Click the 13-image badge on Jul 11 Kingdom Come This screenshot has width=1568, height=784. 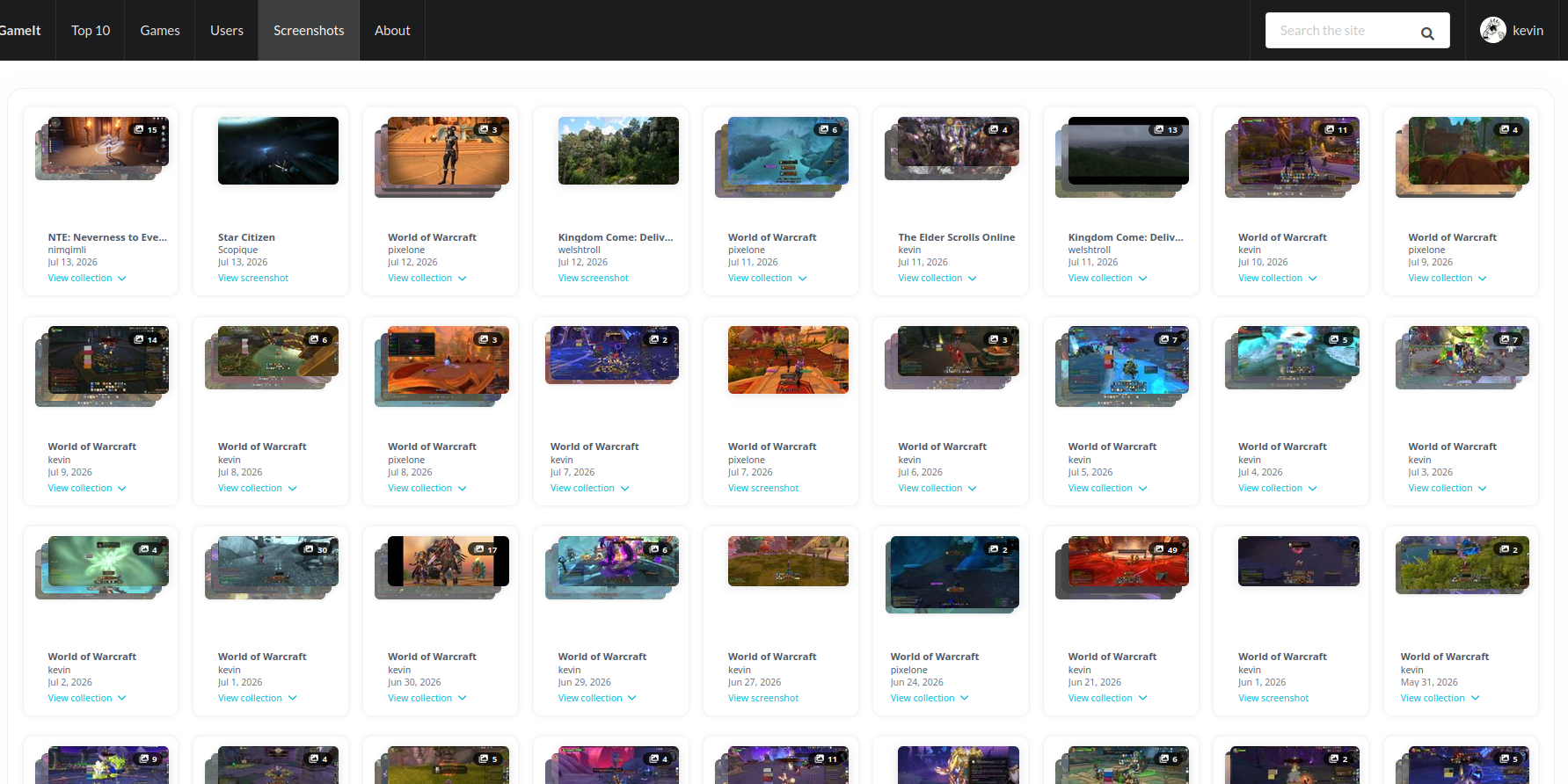coord(1165,129)
